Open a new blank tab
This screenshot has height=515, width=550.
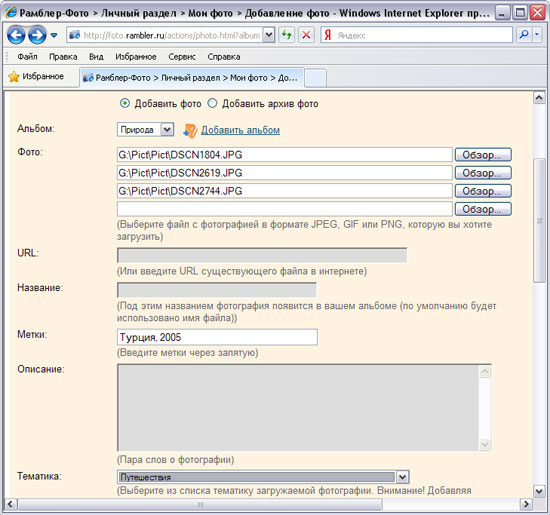pyautogui.click(x=315, y=78)
